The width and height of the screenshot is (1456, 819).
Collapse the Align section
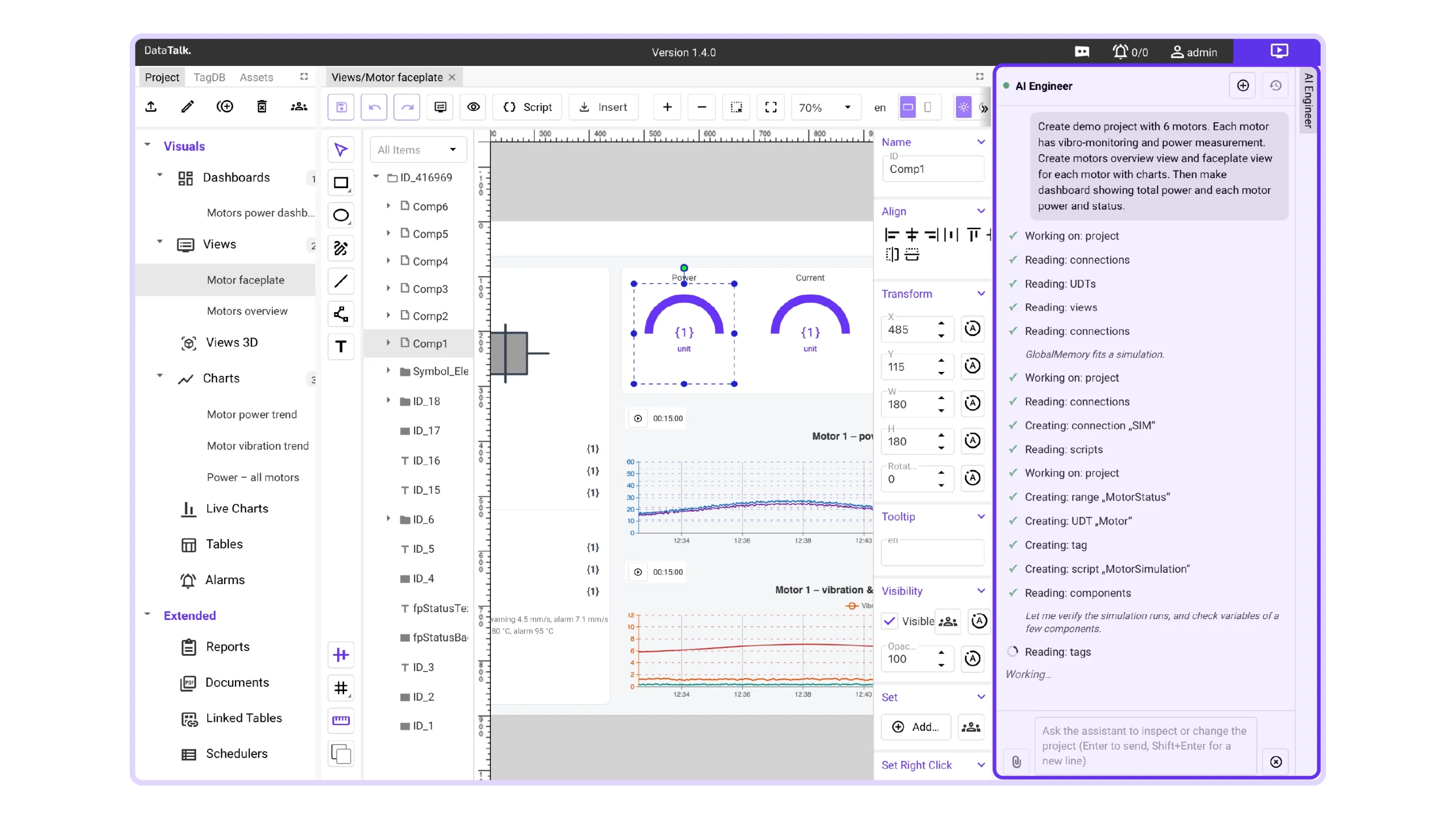coord(981,211)
